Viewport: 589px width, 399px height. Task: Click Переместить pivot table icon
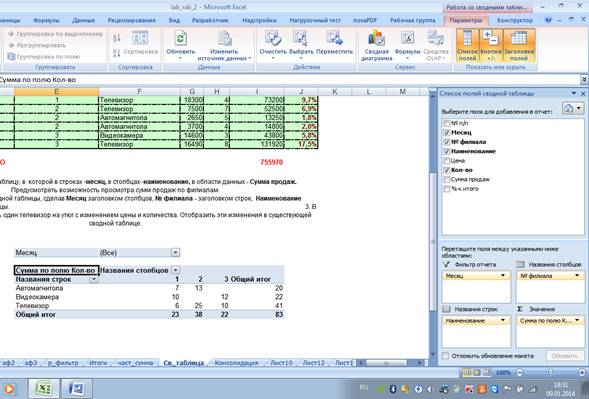[x=334, y=38]
